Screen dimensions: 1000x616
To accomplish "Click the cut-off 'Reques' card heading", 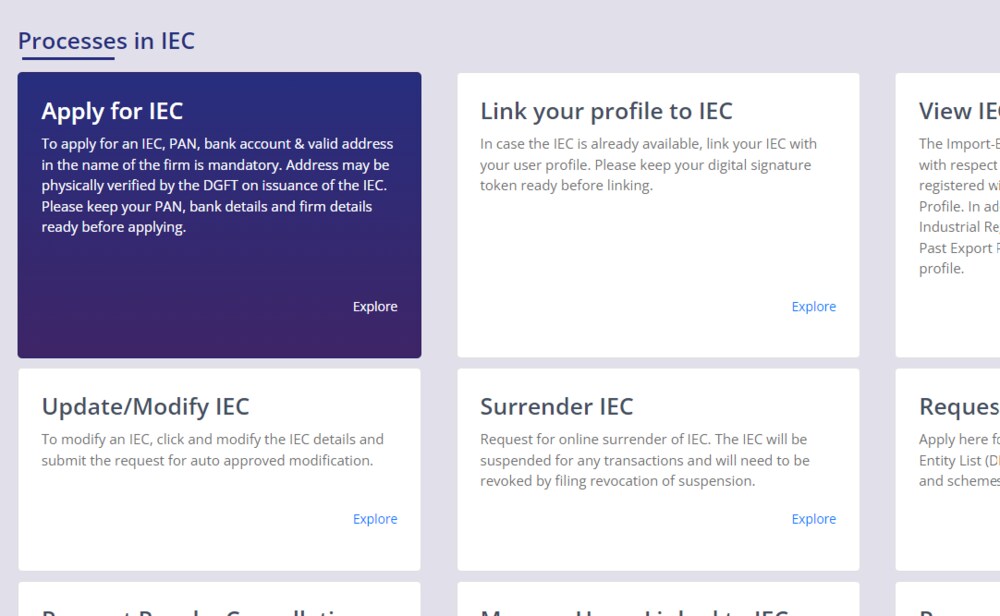I will pyautogui.click(x=959, y=407).
